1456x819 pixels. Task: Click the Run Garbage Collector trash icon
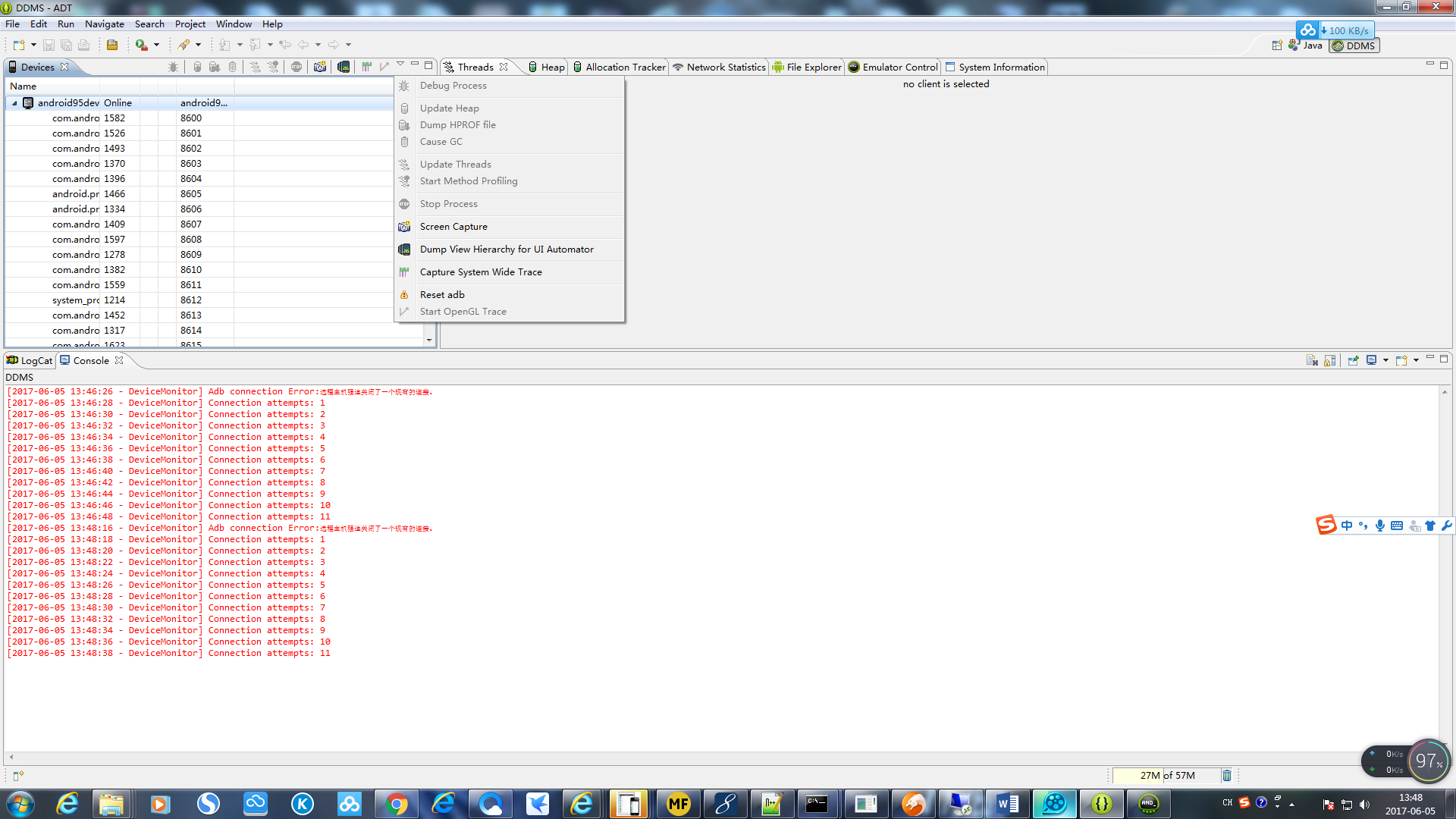click(1227, 776)
